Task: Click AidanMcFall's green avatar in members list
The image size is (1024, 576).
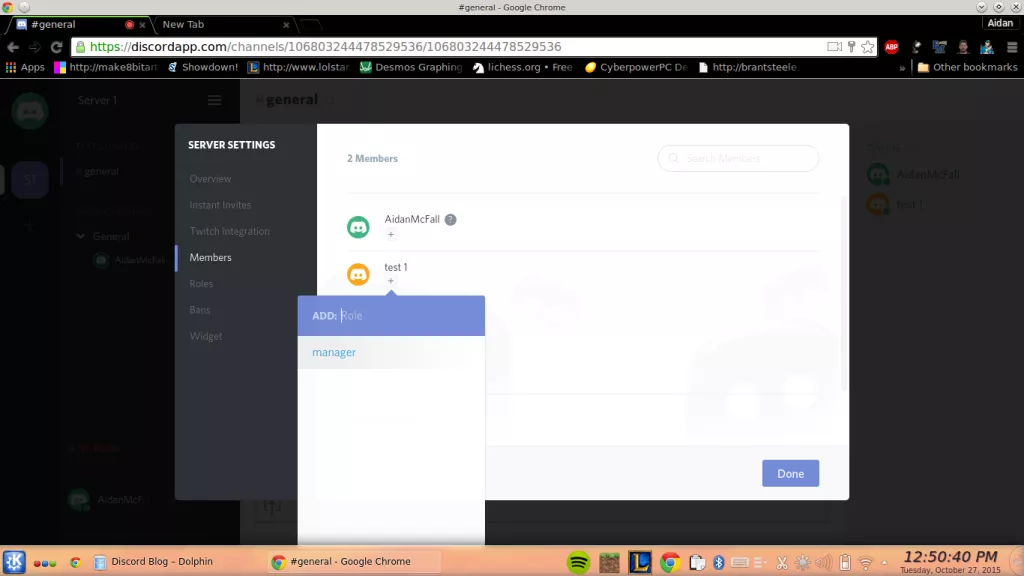Action: point(358,227)
